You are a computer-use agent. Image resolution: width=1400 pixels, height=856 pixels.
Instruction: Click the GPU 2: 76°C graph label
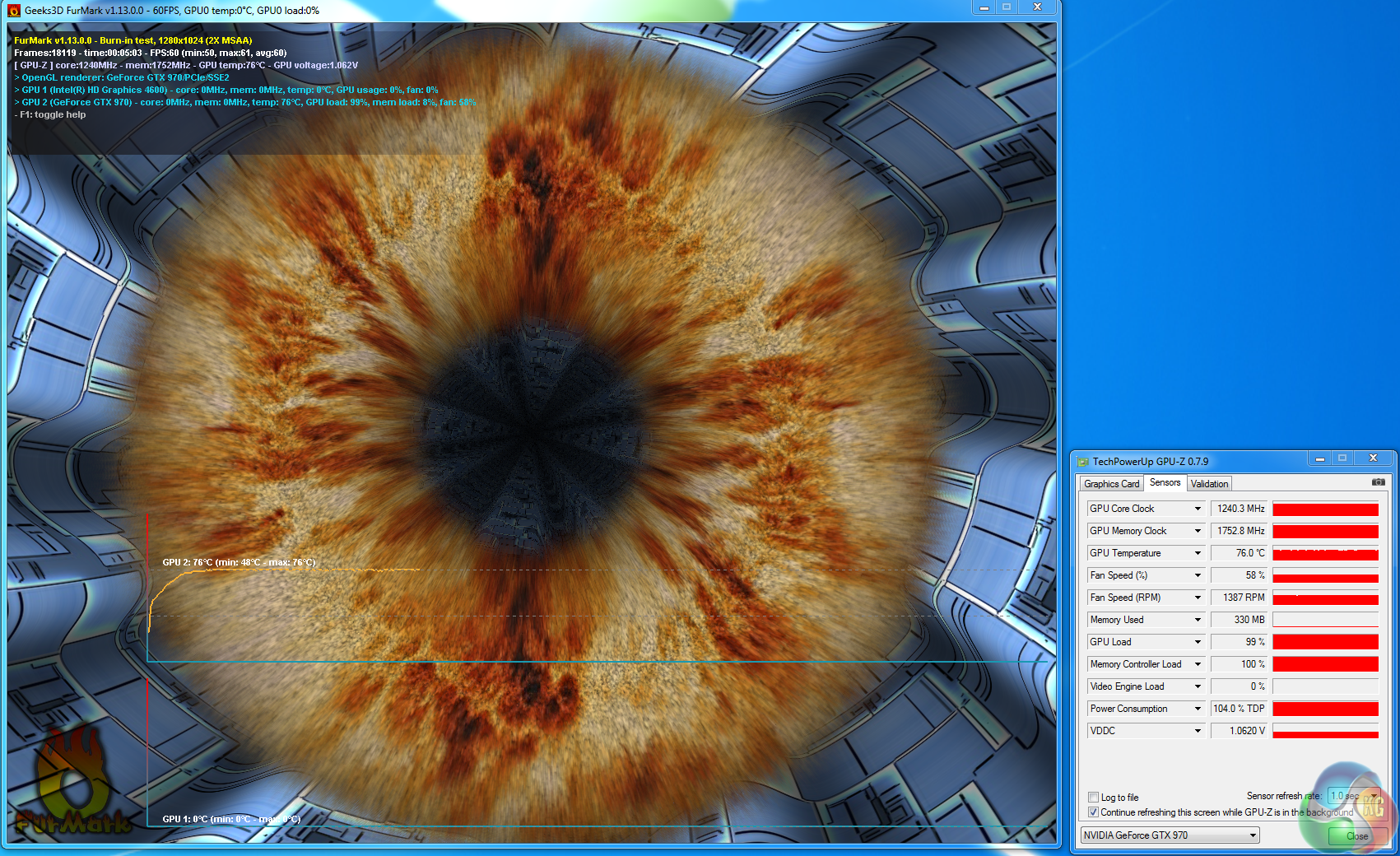coord(239,562)
